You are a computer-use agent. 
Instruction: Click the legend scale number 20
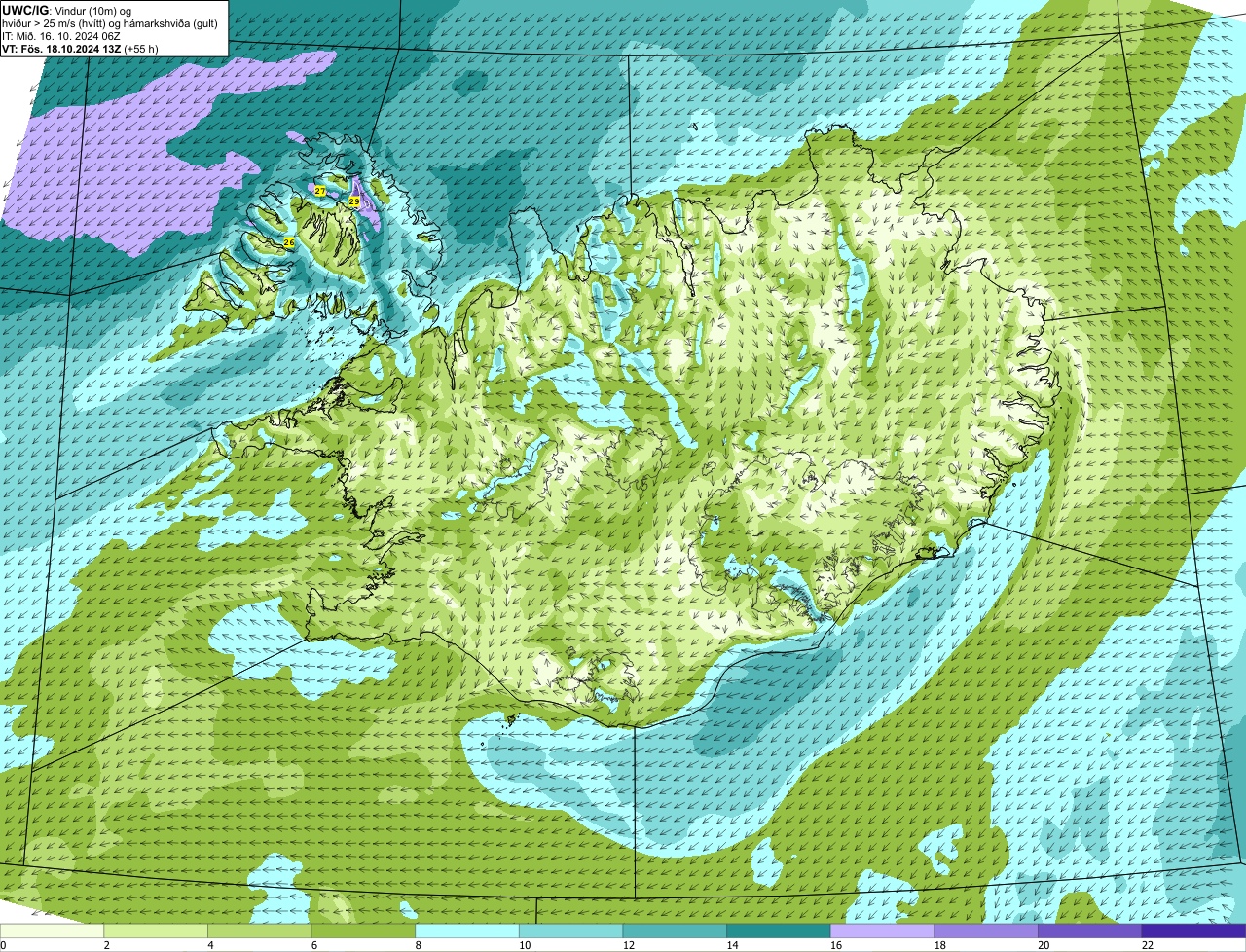(1044, 945)
